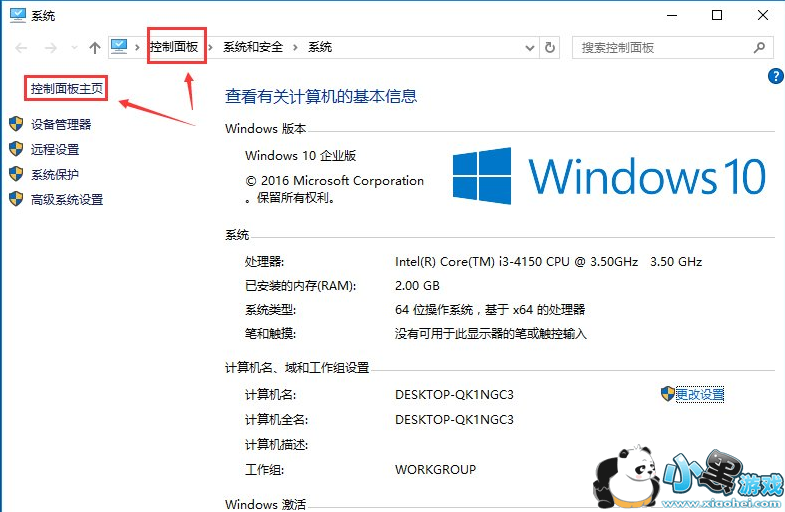785x512 pixels.
Task: Open 系统和安全 breadcrumb
Action: click(x=253, y=47)
